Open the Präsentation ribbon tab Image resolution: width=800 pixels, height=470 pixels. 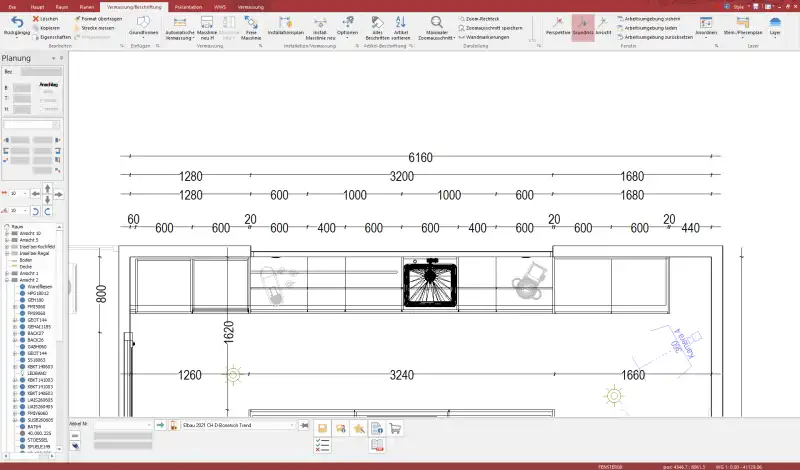pos(188,6)
